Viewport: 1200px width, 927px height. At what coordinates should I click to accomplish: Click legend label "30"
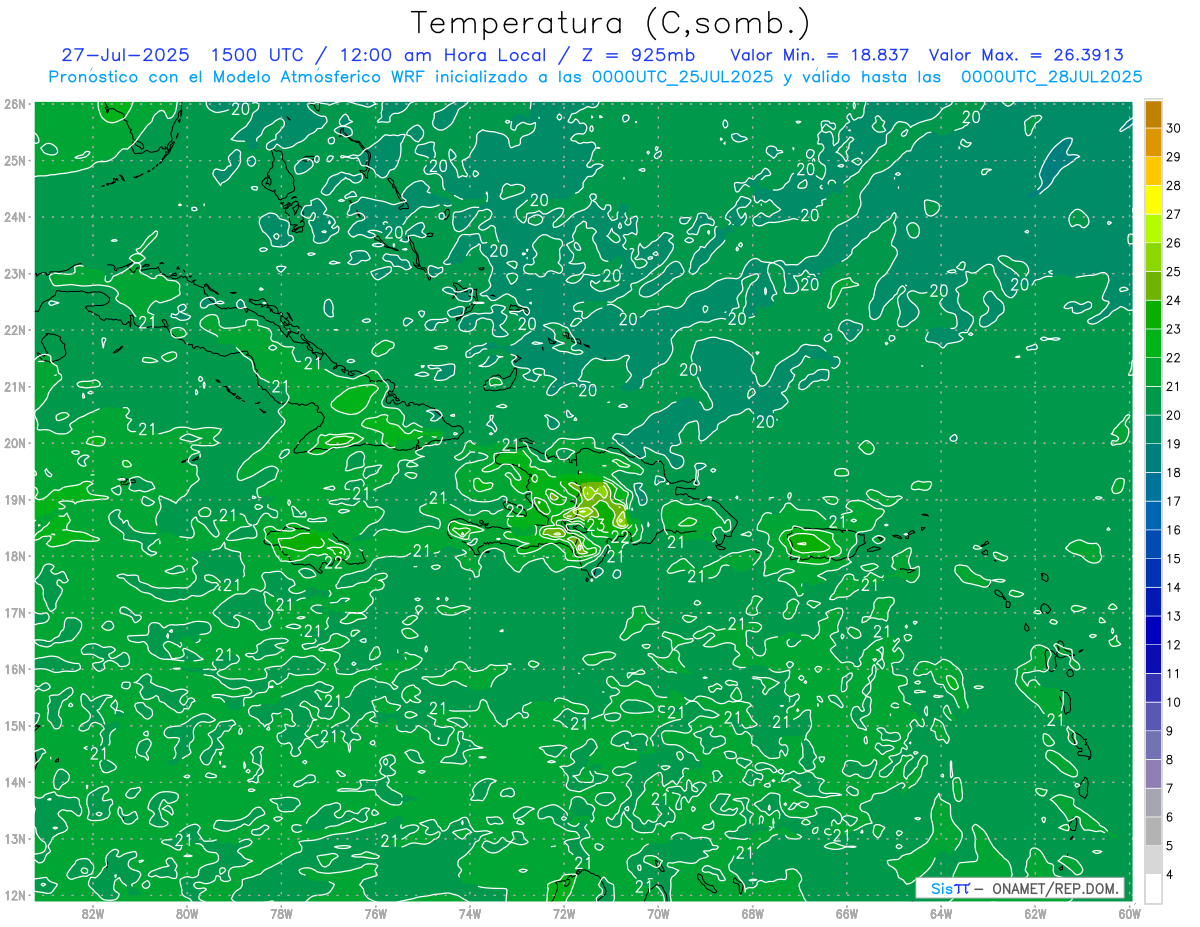coord(1174,129)
